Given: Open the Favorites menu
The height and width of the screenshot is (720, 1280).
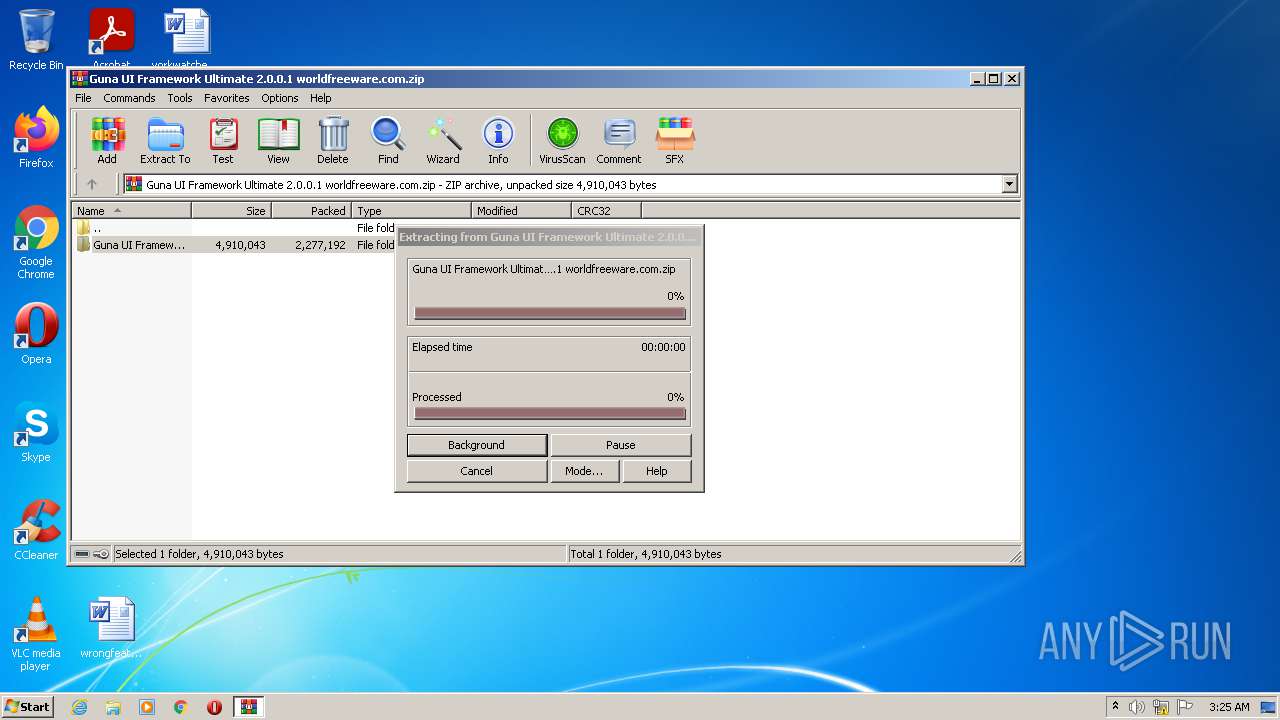Looking at the screenshot, I should [227, 98].
